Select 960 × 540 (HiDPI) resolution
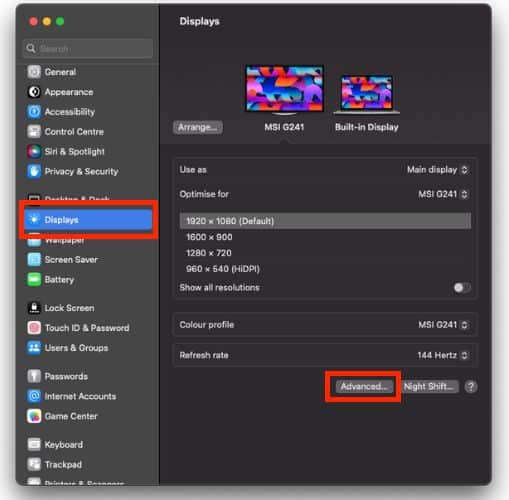 (223, 269)
